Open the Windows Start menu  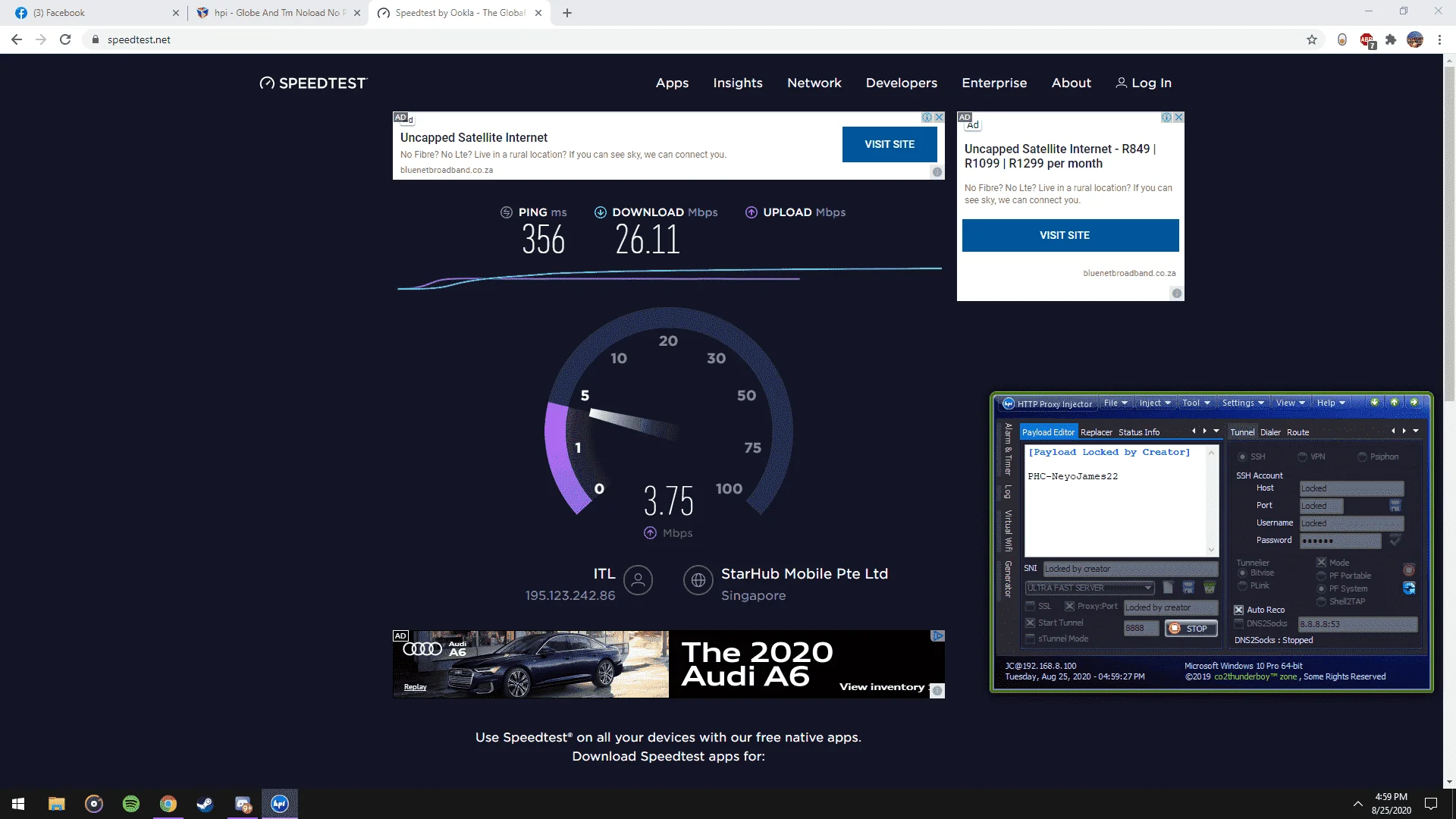[18, 804]
